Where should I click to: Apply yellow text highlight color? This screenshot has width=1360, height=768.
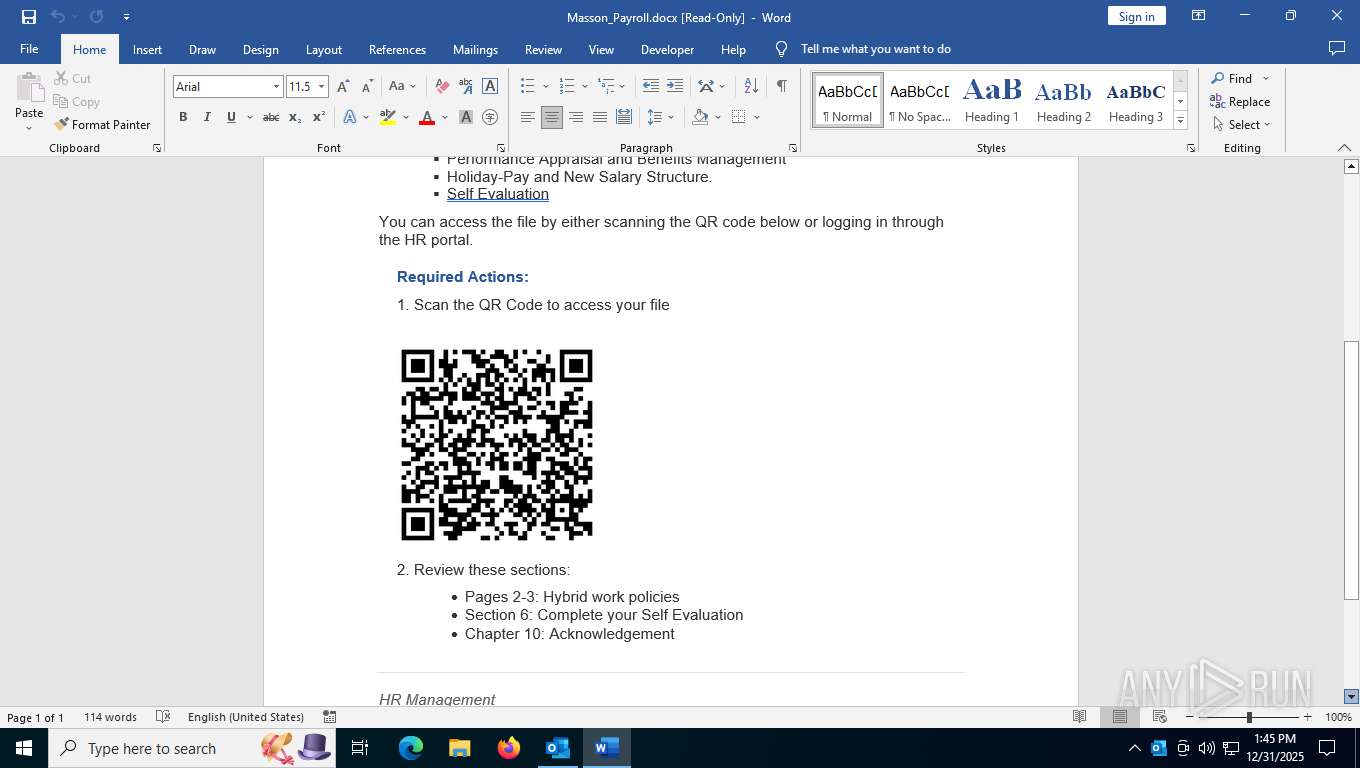pos(388,117)
